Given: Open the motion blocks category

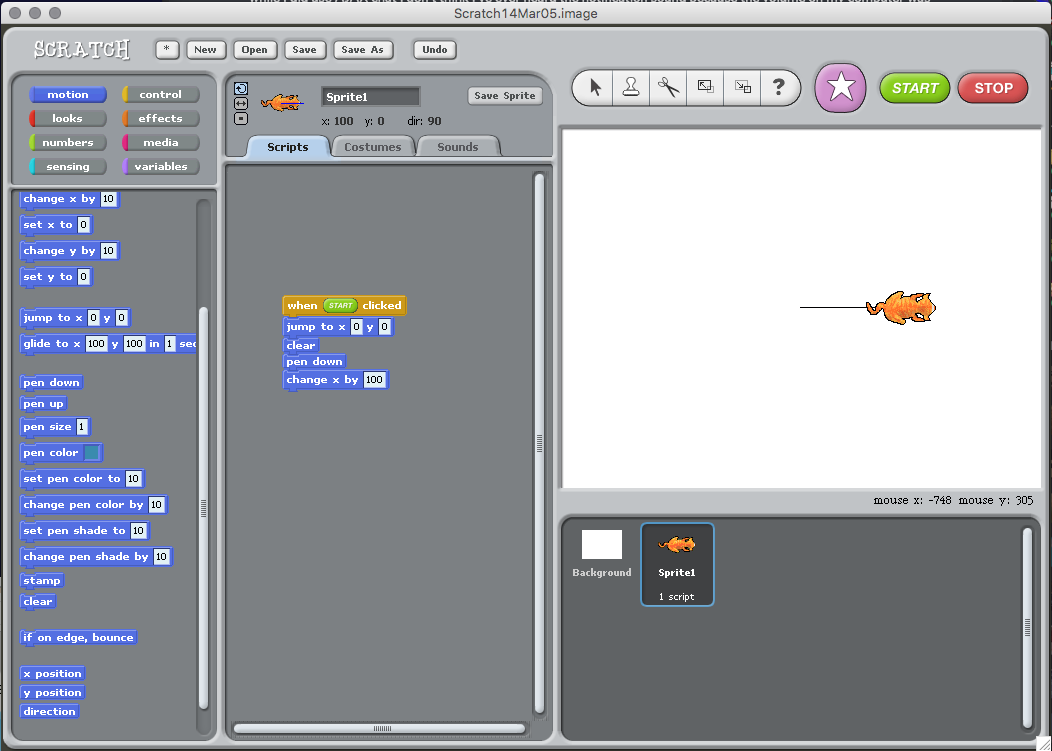Looking at the screenshot, I should (x=68, y=95).
